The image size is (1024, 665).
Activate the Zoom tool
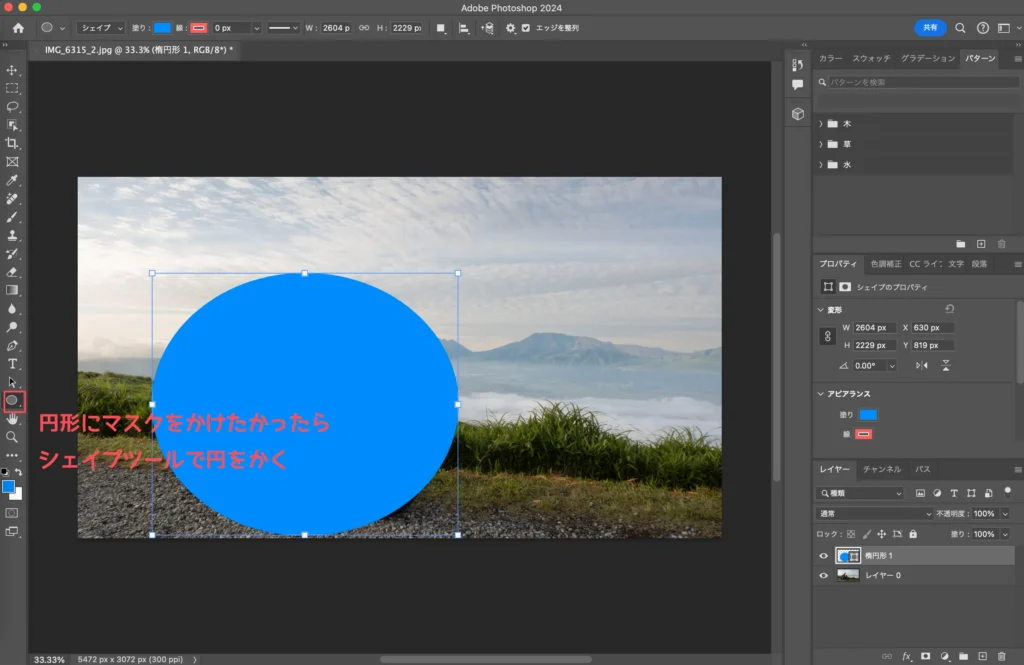13,437
